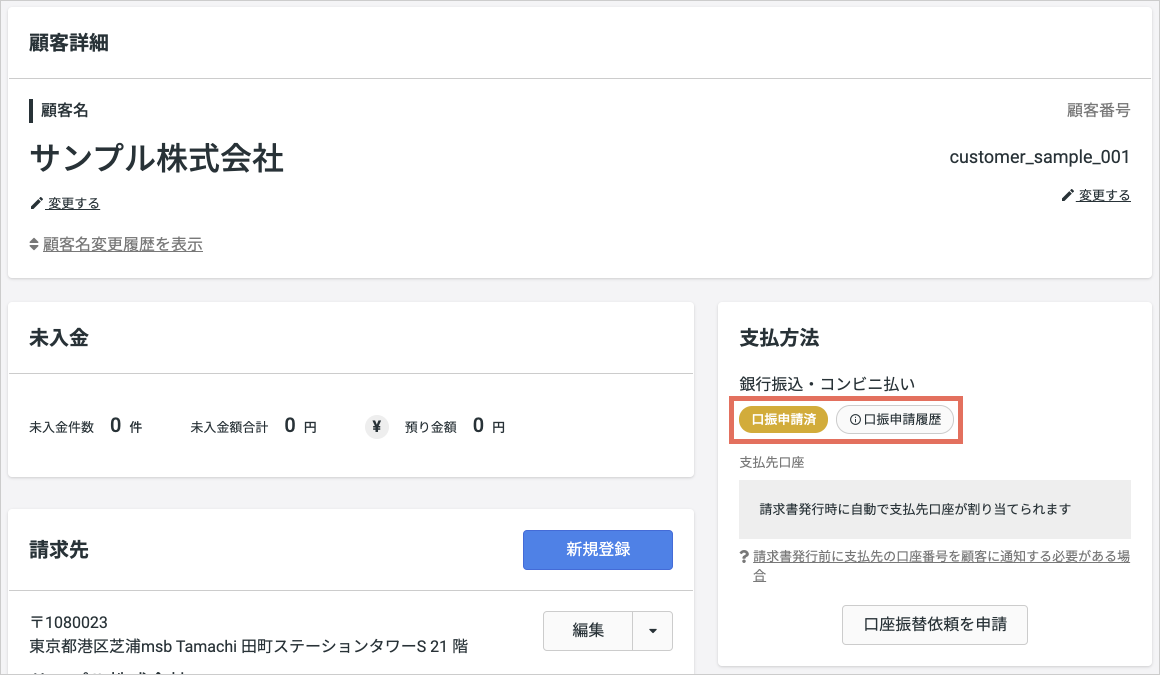Click 変更する under サンプル株式会社
The width and height of the screenshot is (1160, 675).
[71, 203]
